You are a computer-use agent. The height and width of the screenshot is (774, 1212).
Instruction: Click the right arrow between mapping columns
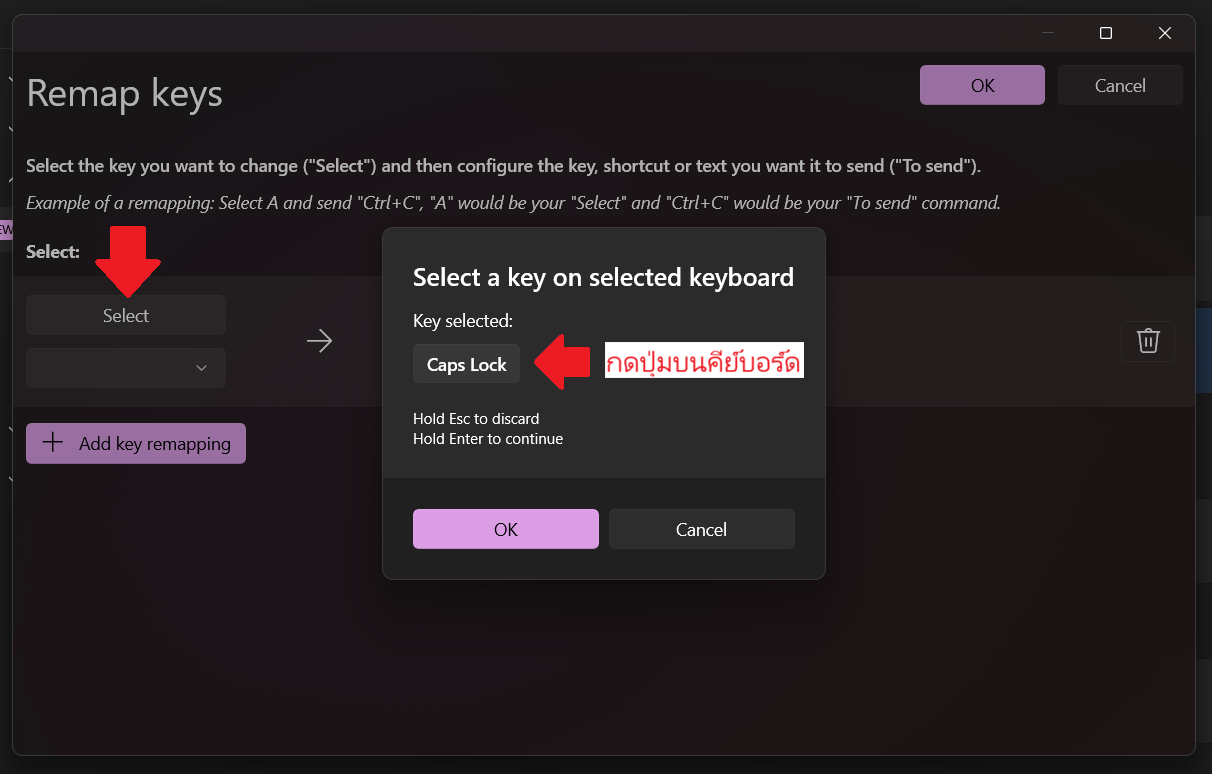[319, 341]
